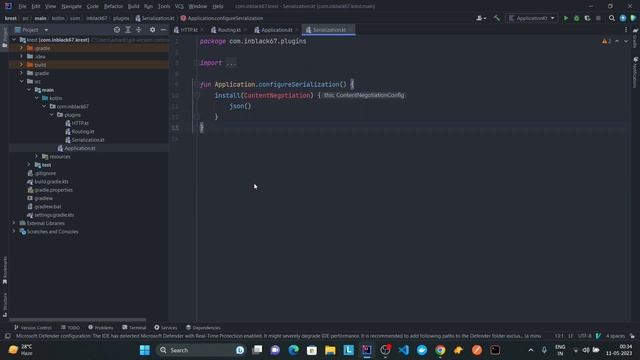
Task: Select Routing.kt in project tree
Action: pos(83,131)
